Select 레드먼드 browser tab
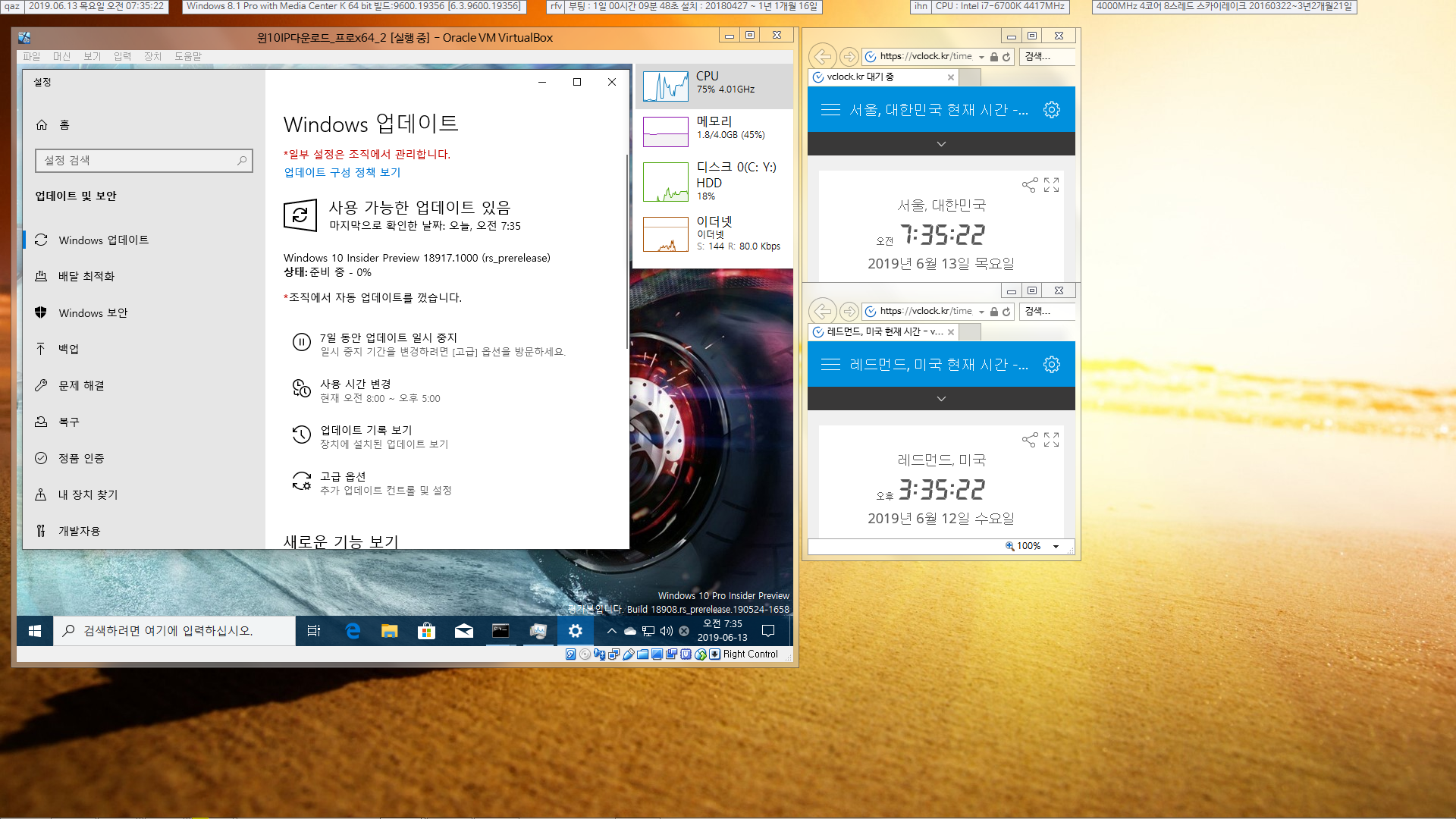 point(883,331)
